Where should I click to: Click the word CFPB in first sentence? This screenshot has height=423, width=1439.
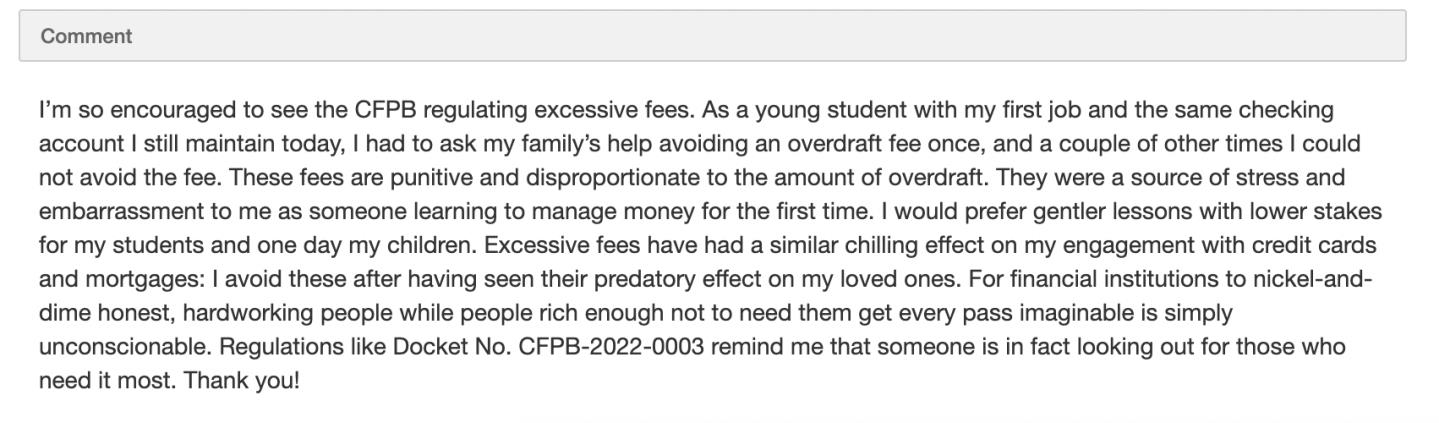point(381,109)
